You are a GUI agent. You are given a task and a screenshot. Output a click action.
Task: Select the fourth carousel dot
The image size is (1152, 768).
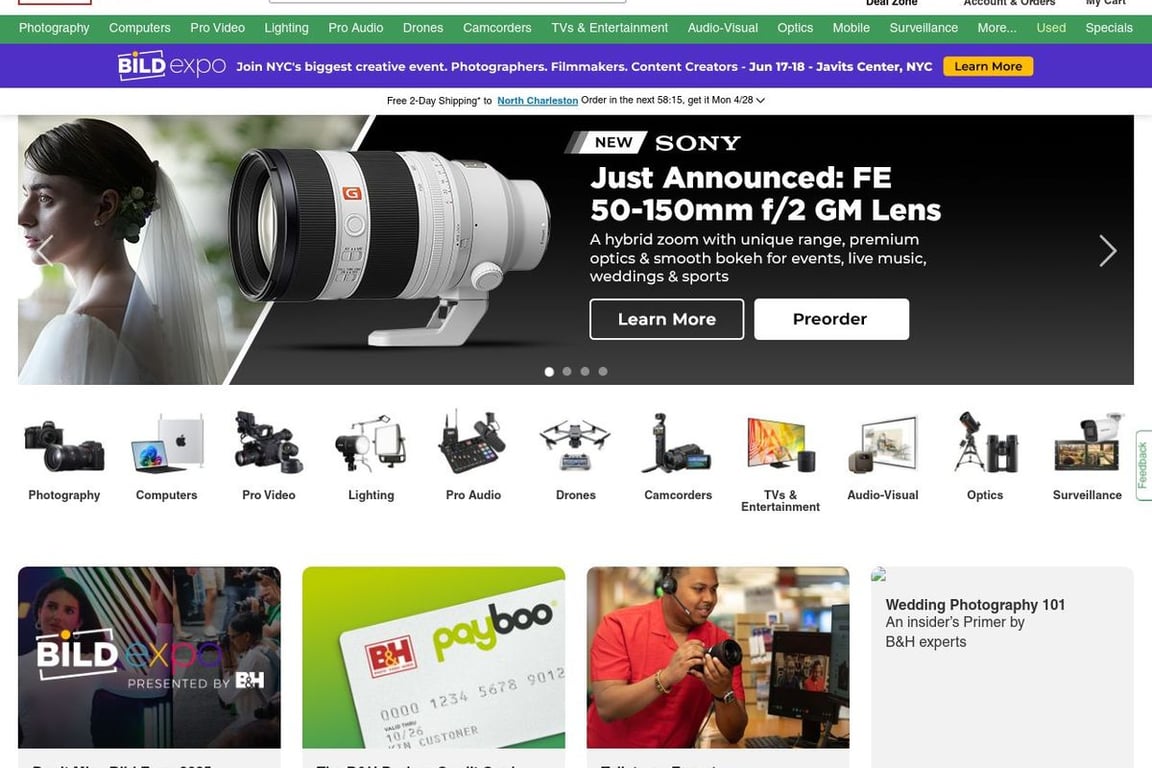pos(603,372)
